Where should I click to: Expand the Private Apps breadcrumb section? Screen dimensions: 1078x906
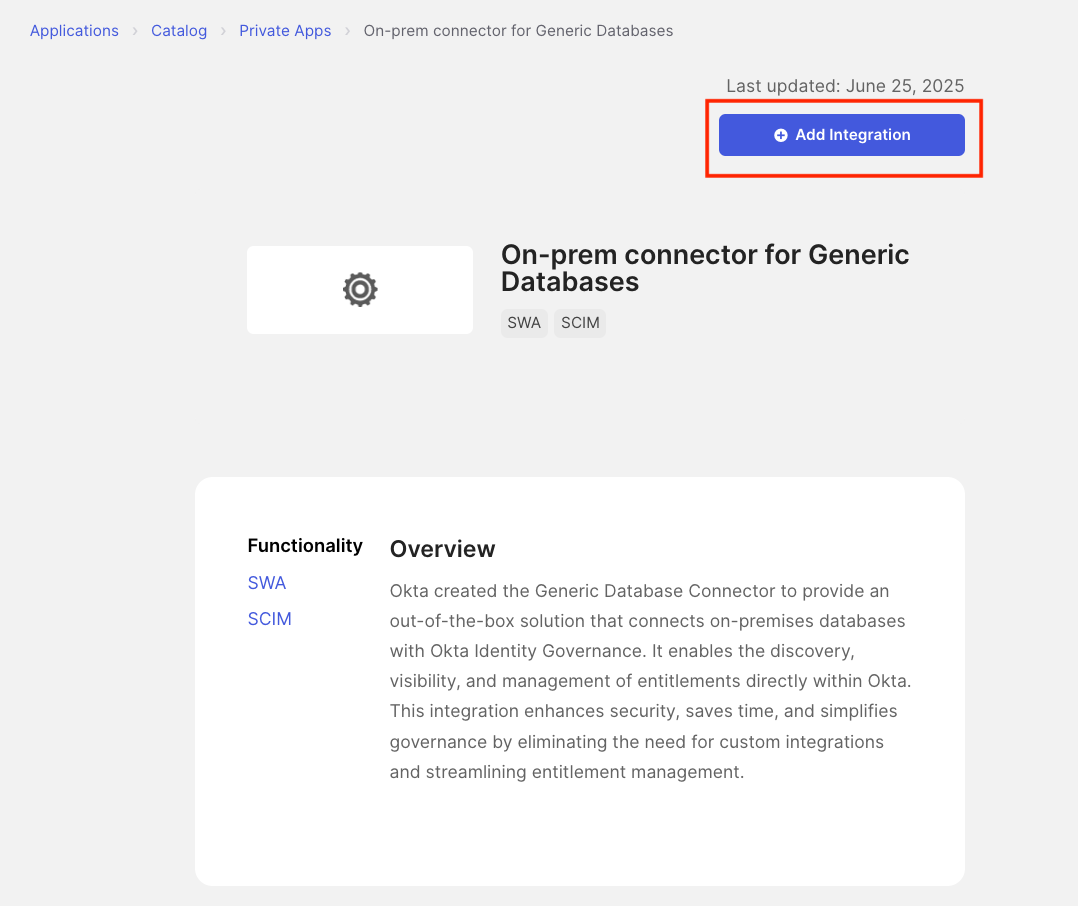(x=285, y=30)
